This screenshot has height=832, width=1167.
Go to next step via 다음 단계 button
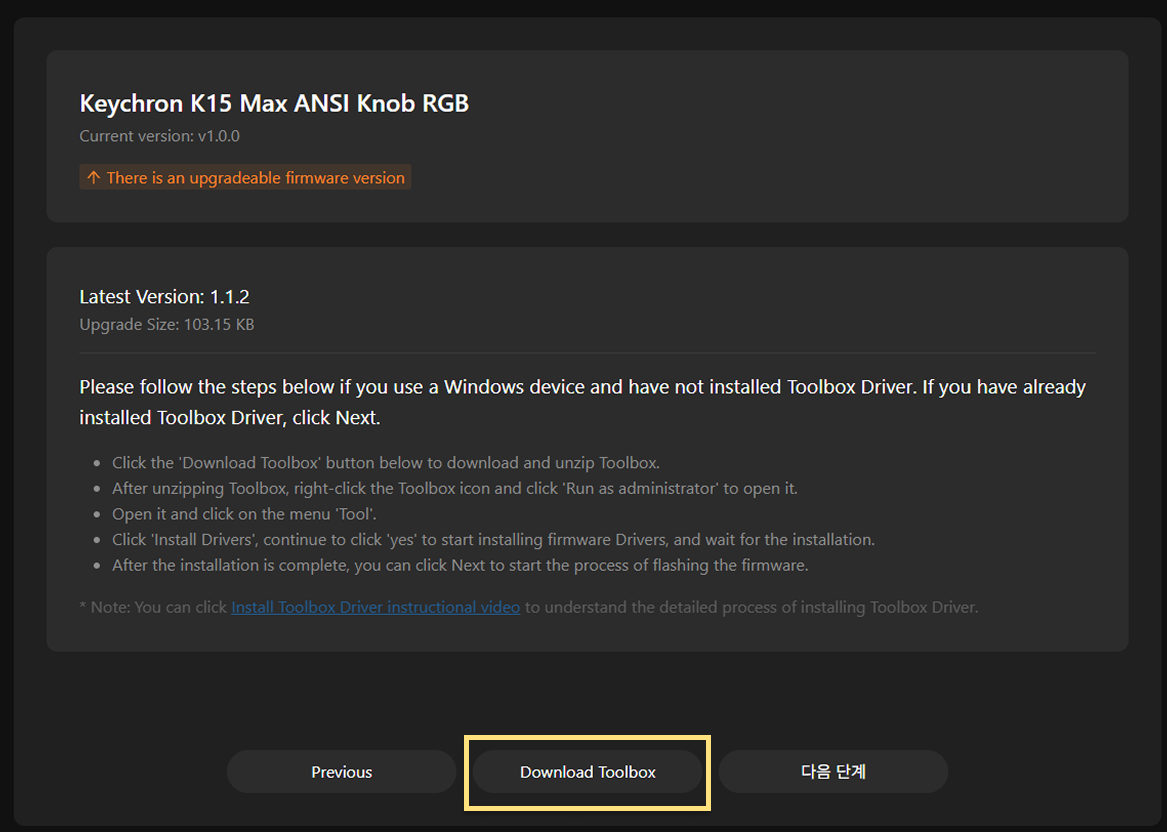click(x=833, y=772)
